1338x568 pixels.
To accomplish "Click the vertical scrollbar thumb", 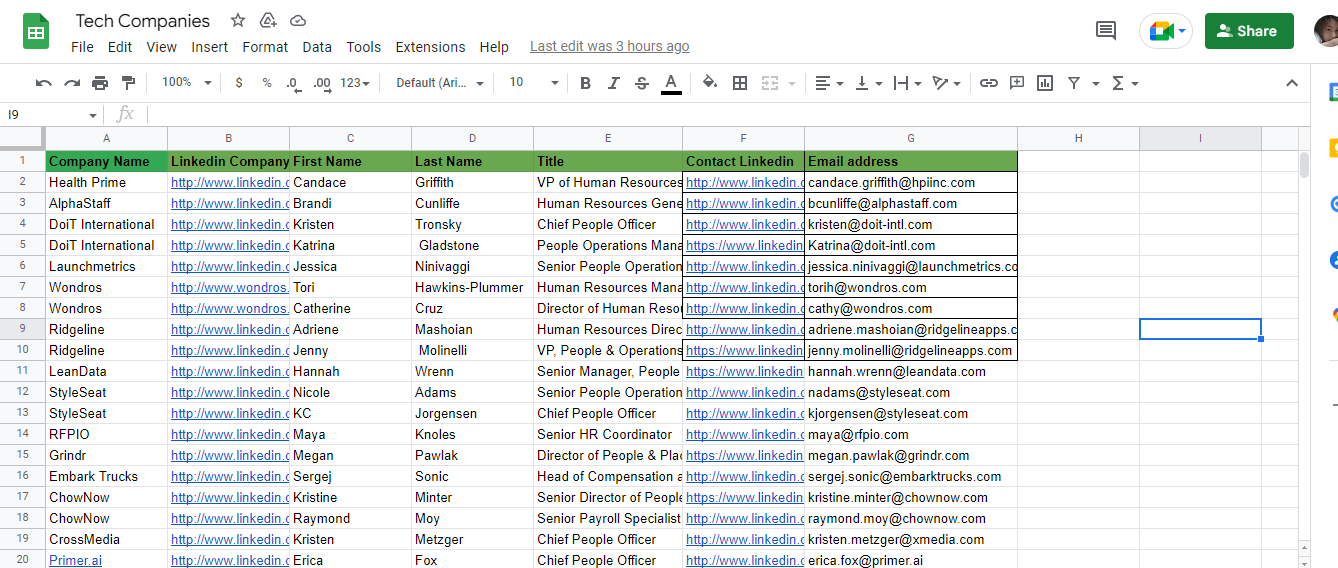I will point(1304,164).
